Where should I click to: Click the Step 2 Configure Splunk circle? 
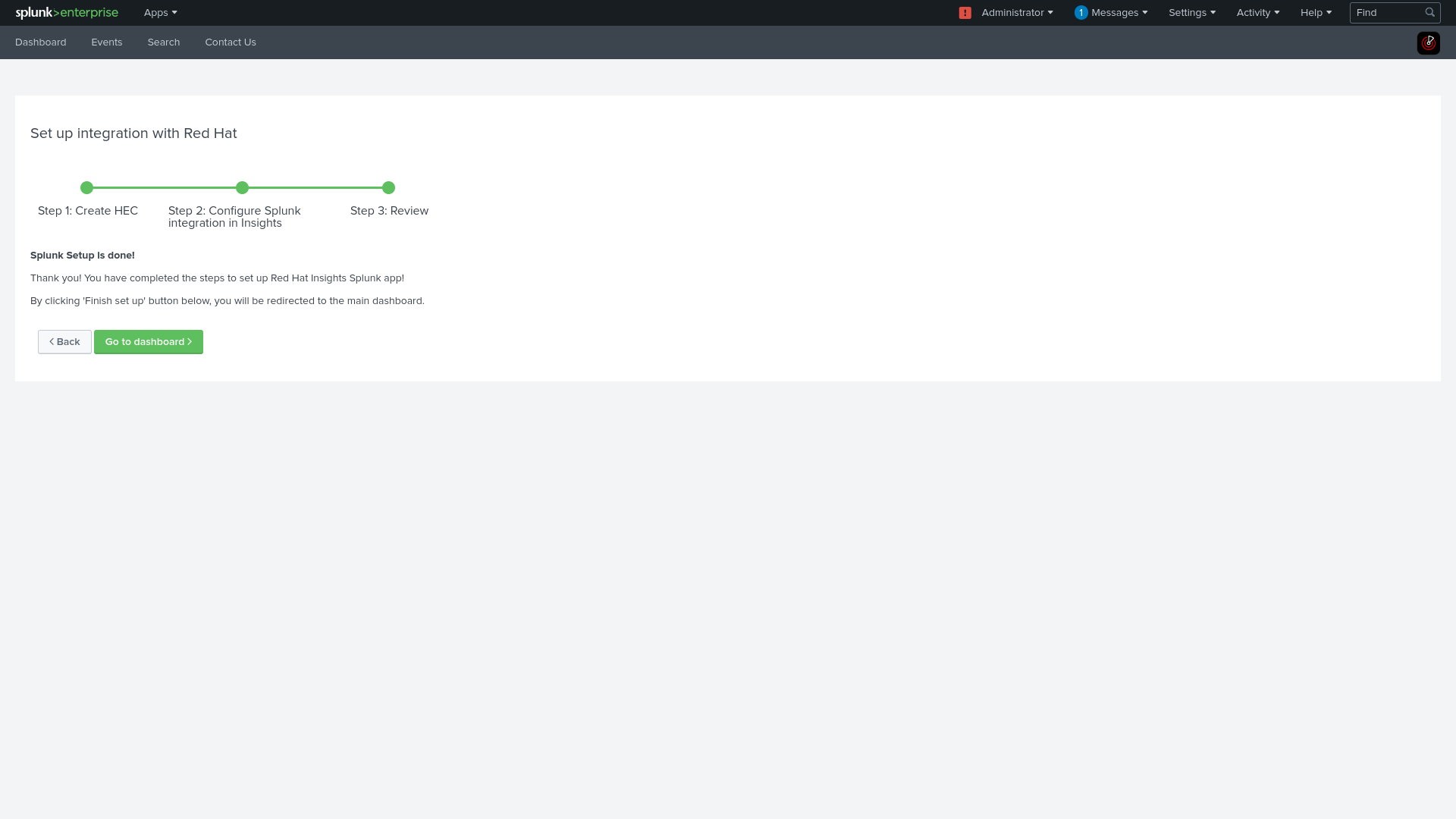click(242, 187)
